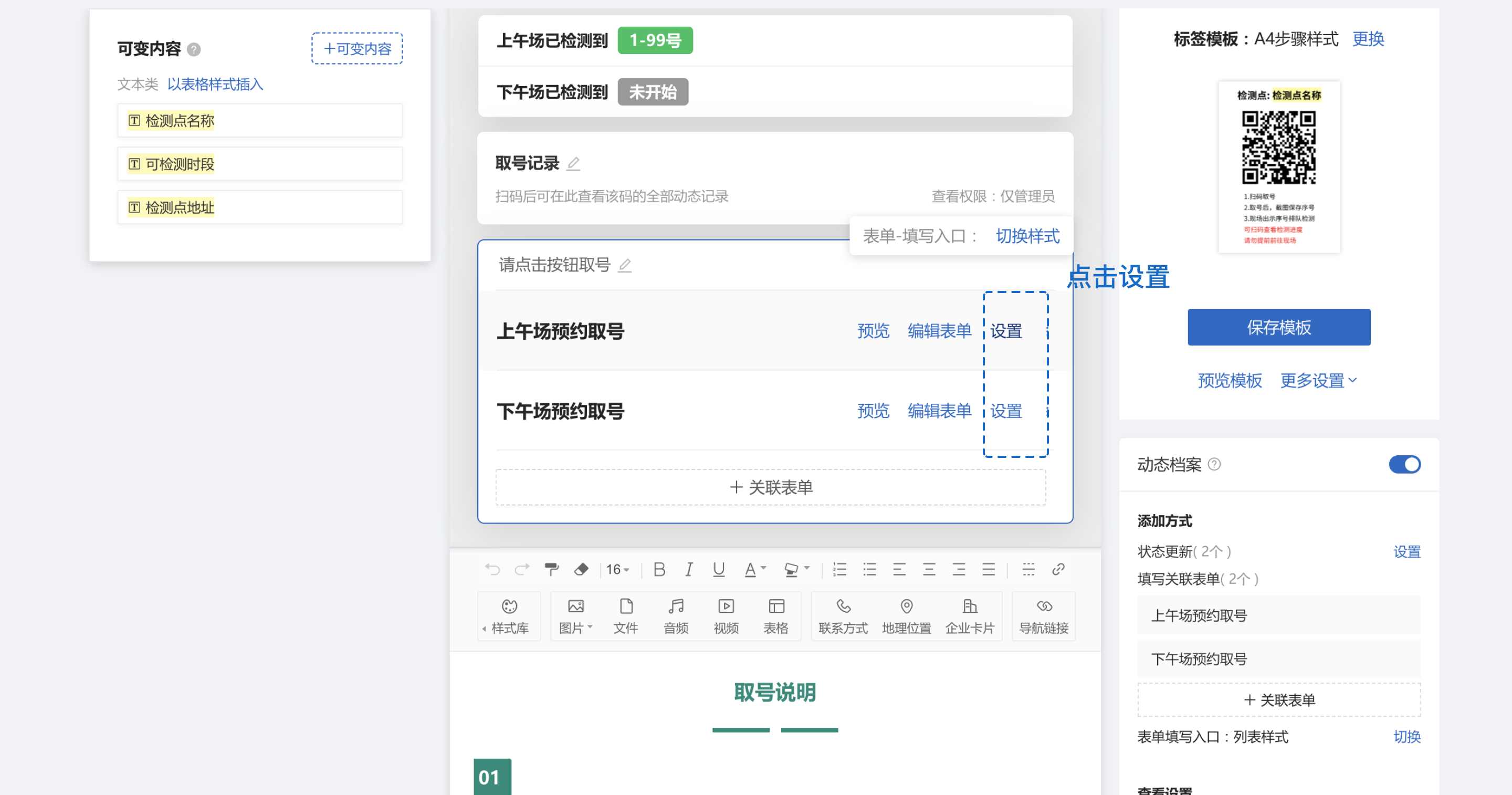Image resolution: width=1512 pixels, height=795 pixels.
Task: Click the eraser clear-format icon
Action: [x=581, y=569]
